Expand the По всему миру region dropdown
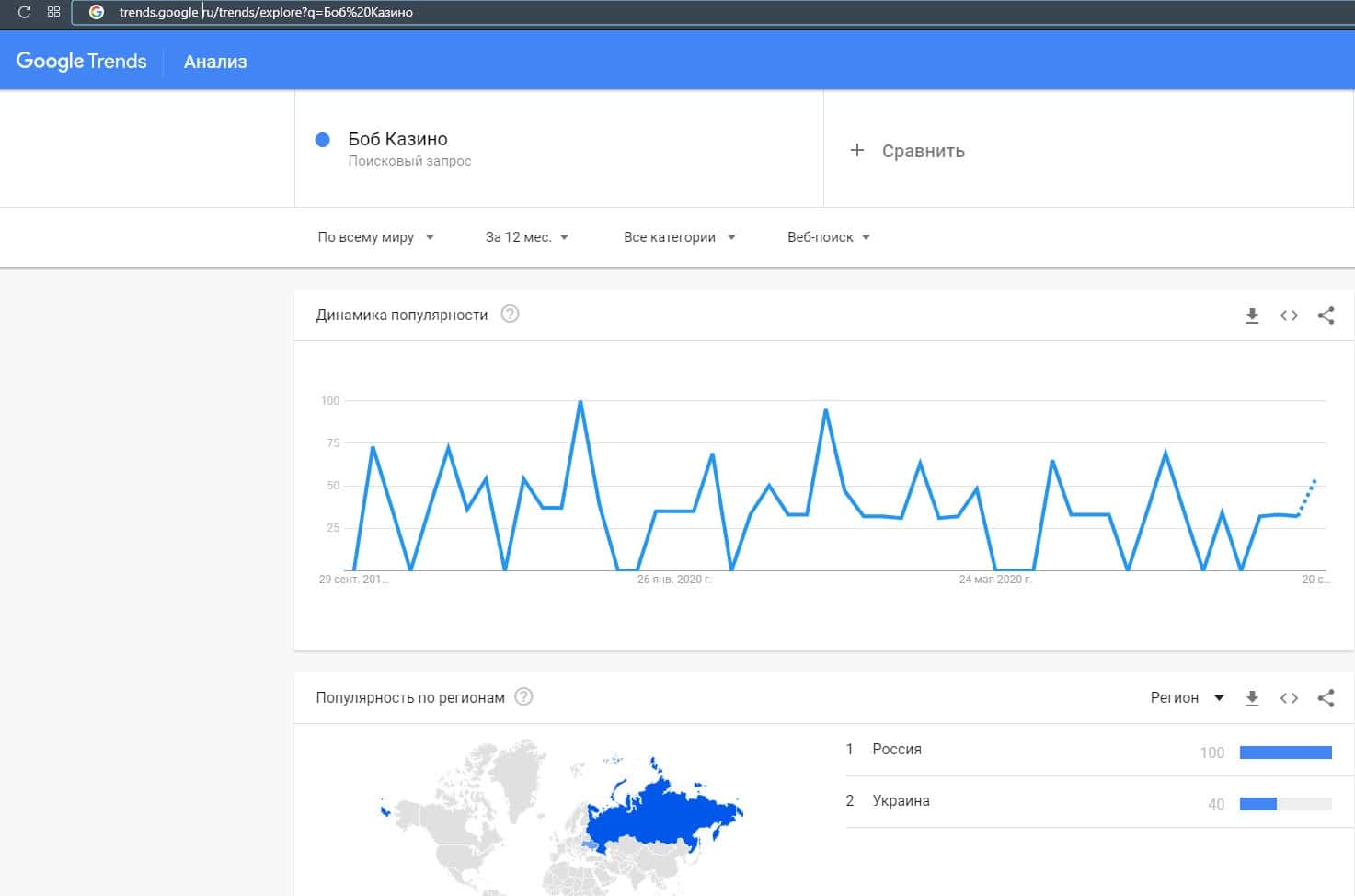The image size is (1355, 896). point(375,237)
